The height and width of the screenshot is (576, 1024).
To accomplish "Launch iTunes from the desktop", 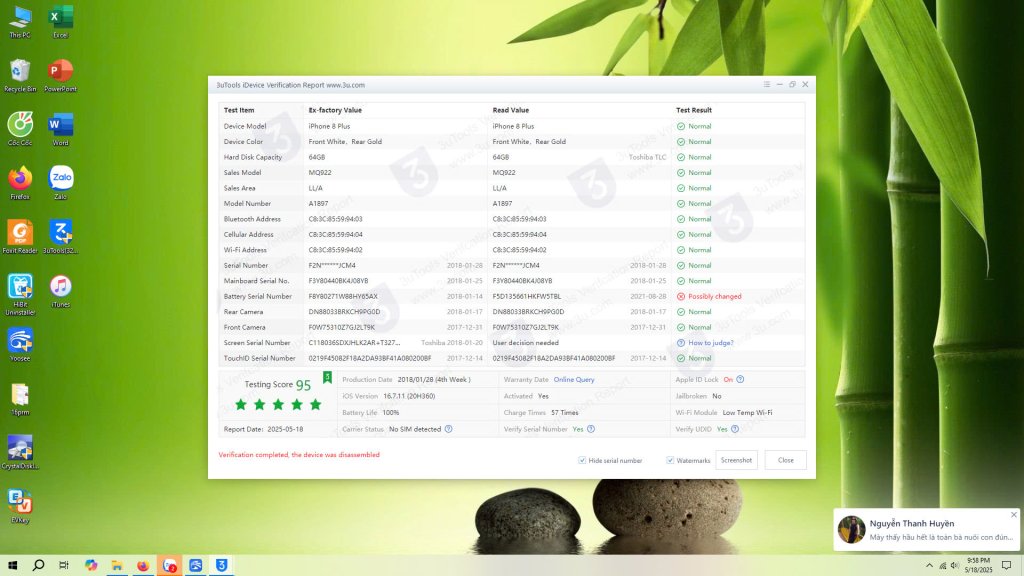I will (61, 291).
